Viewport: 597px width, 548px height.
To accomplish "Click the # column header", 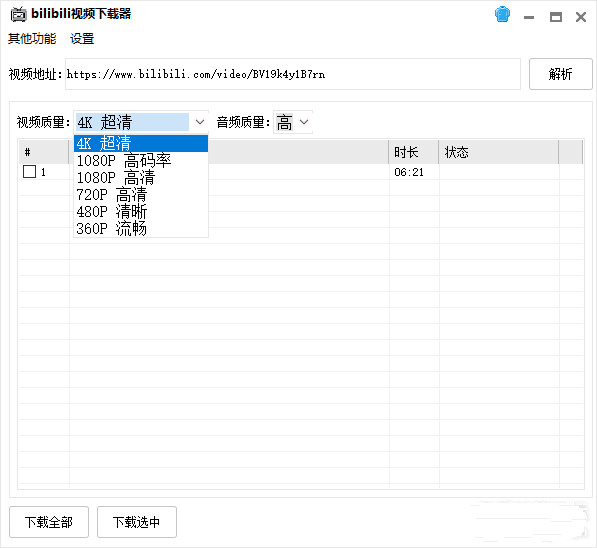I will [x=44, y=152].
